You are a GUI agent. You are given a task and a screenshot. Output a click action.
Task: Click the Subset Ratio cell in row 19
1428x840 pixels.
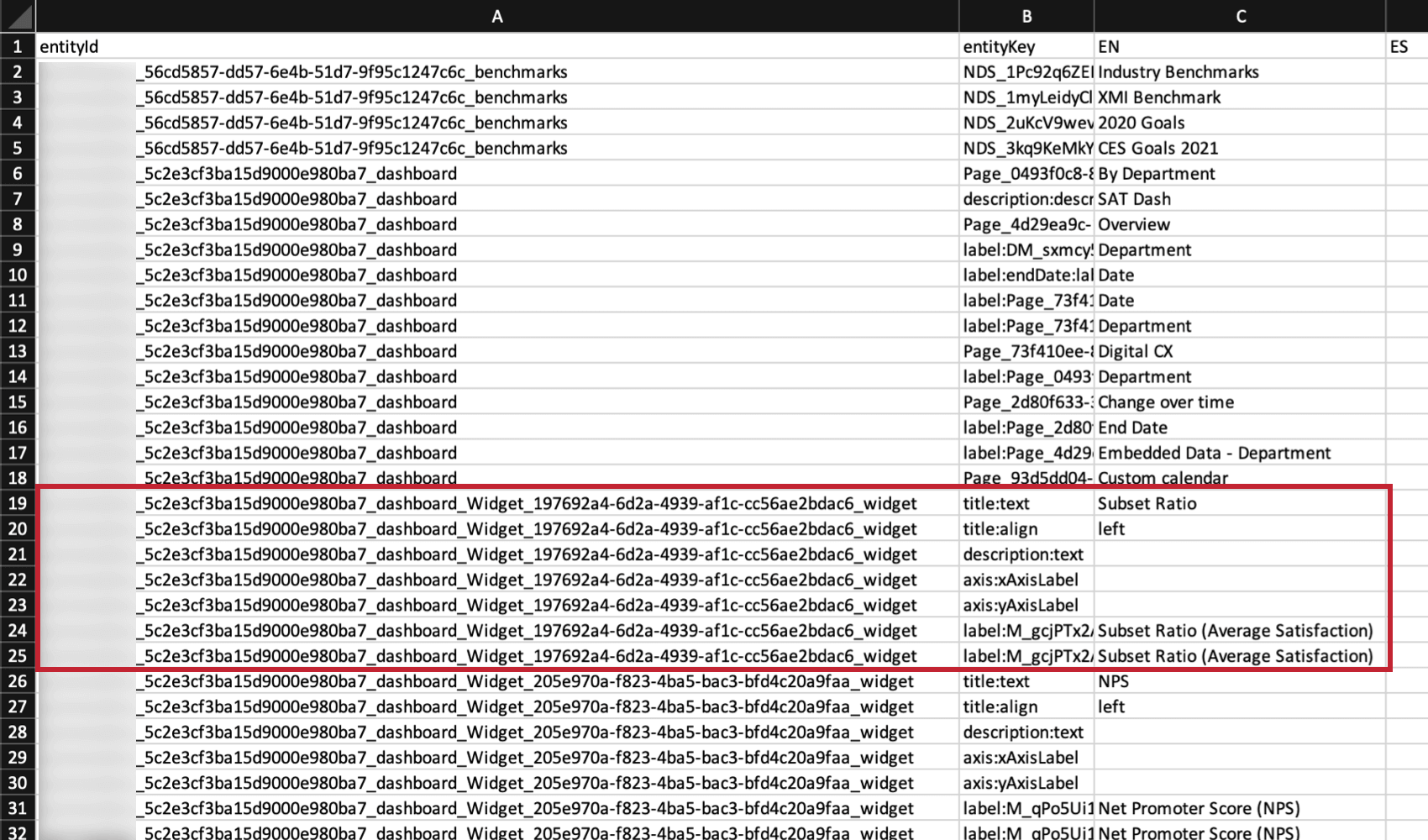pos(1147,504)
